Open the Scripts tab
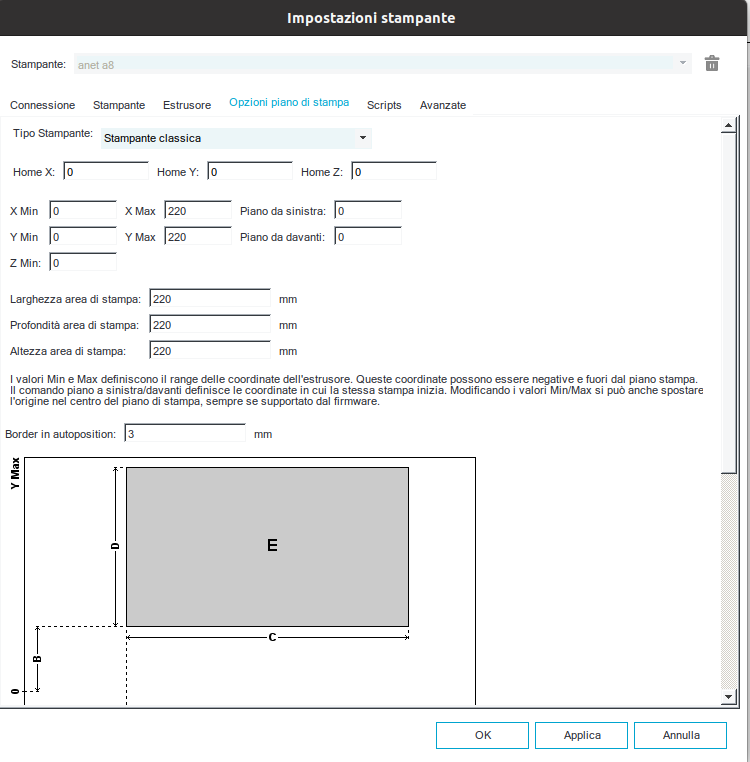 tap(384, 105)
